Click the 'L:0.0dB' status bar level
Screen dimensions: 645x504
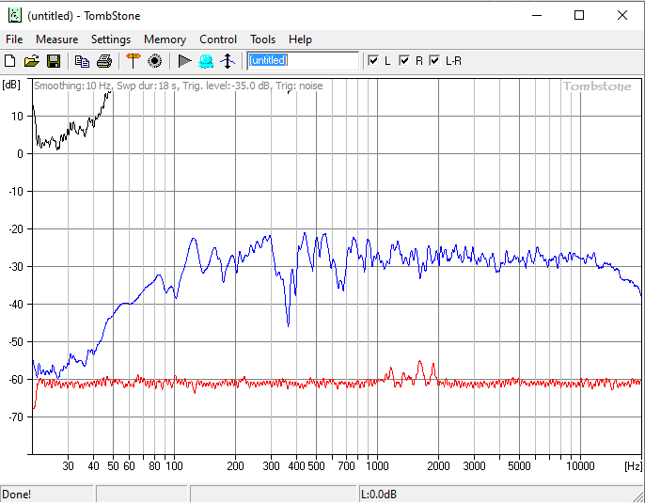point(378,494)
